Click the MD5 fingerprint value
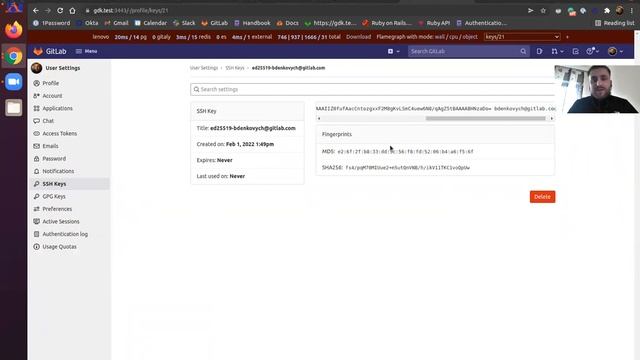This screenshot has width=640, height=360. pos(405,152)
